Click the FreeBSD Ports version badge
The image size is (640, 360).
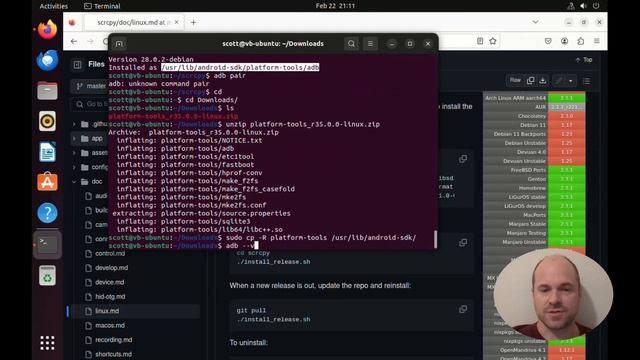click(567, 170)
